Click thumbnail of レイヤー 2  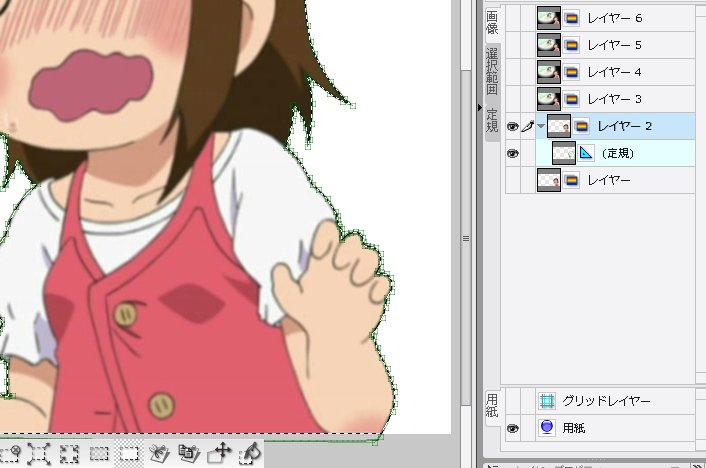pyautogui.click(x=559, y=127)
